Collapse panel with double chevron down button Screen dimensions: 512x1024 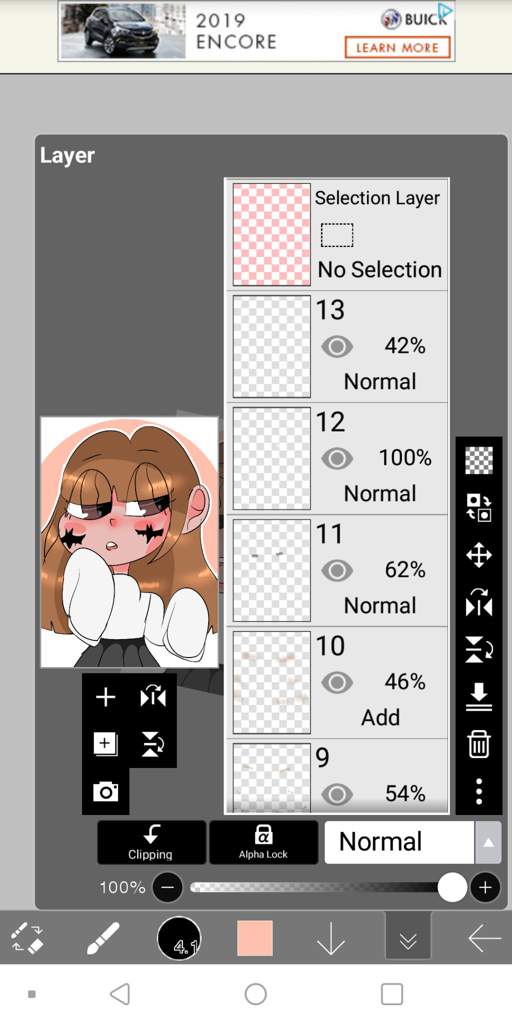408,940
